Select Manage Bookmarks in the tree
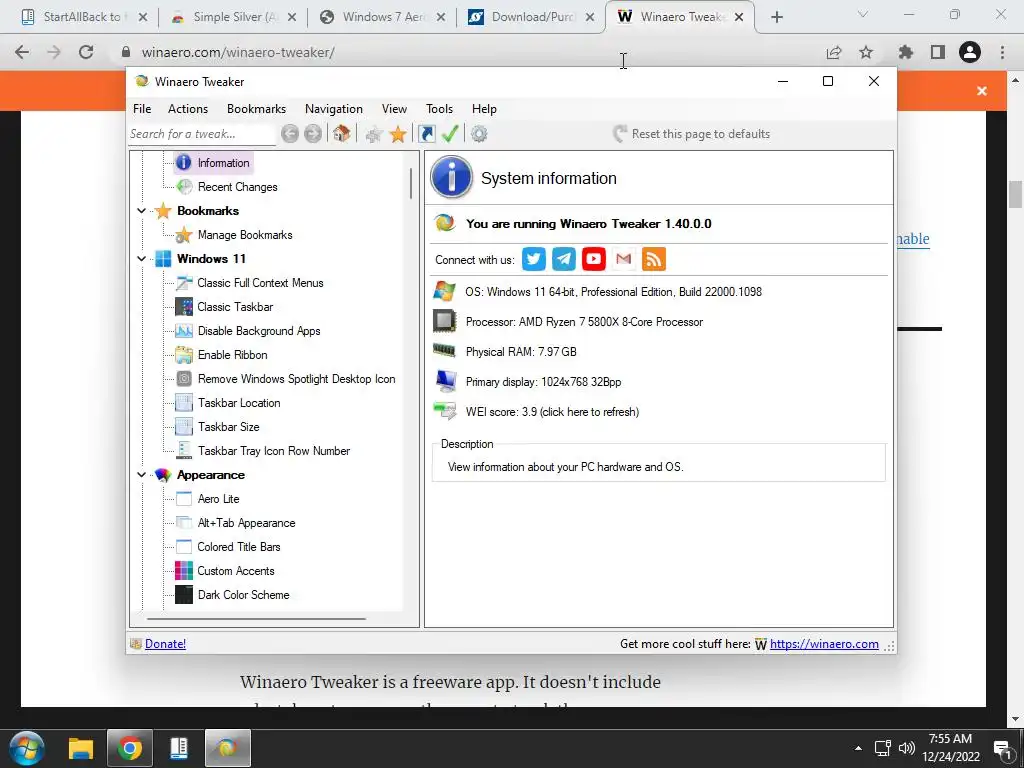 pyautogui.click(x=245, y=235)
